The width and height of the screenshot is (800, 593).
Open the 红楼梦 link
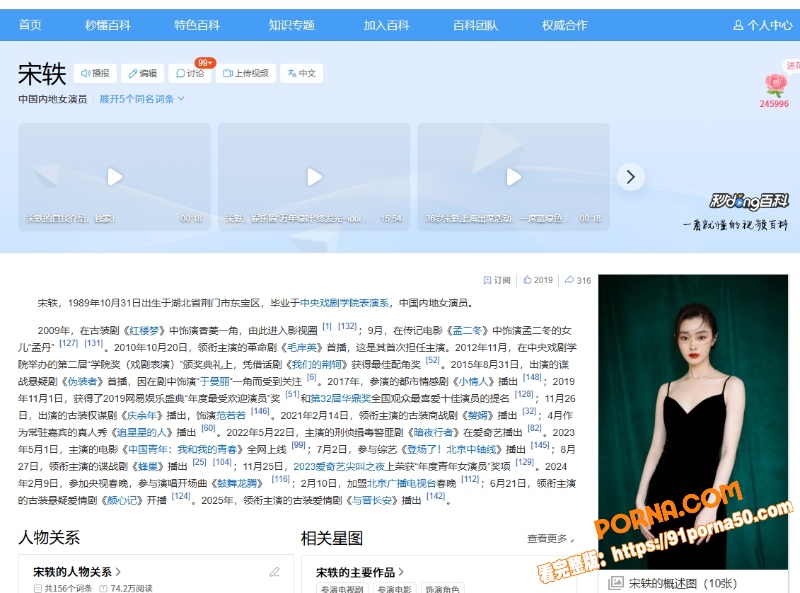(145, 331)
